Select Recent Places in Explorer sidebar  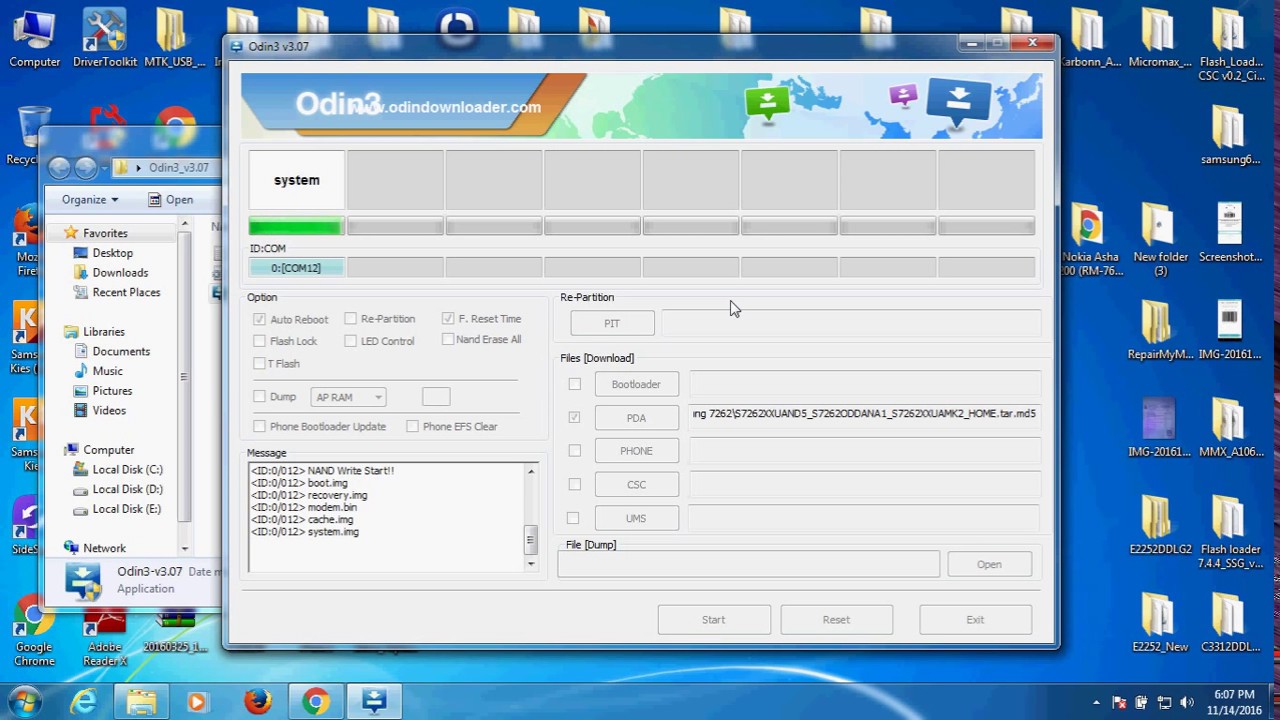tap(126, 292)
